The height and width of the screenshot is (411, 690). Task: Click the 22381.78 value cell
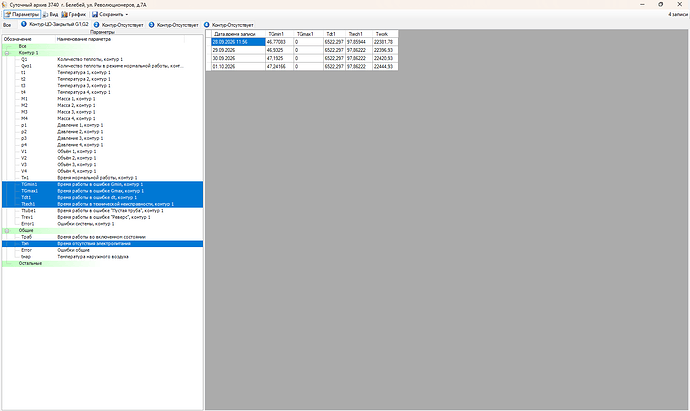click(x=385, y=42)
